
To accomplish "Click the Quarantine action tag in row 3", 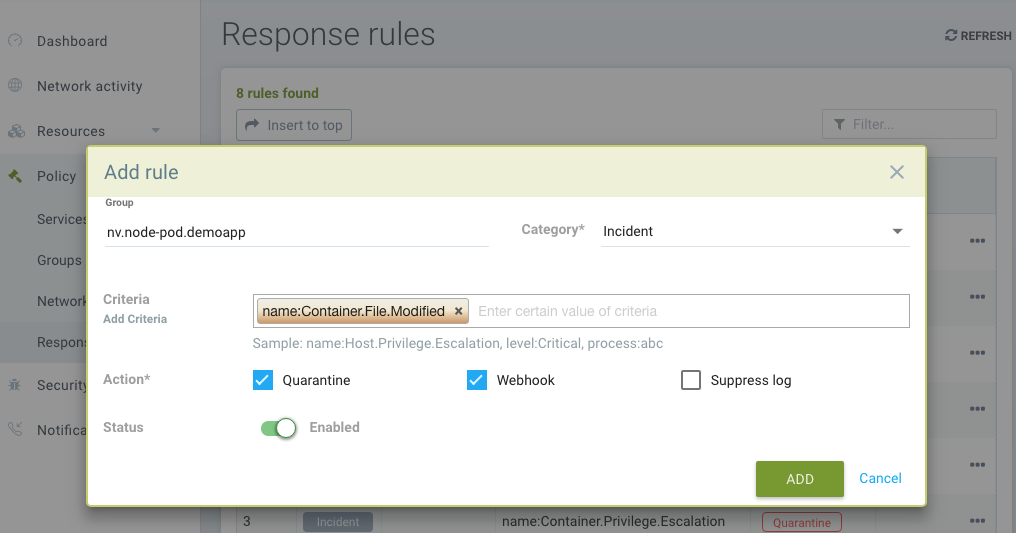I will pyautogui.click(x=802, y=522).
